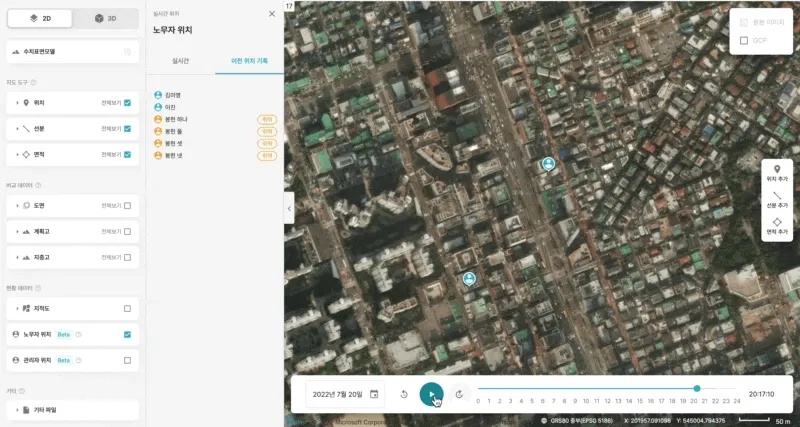Select the 위치 추가 (add location) tool
Viewport: 800px width, 427px height.
(777, 171)
